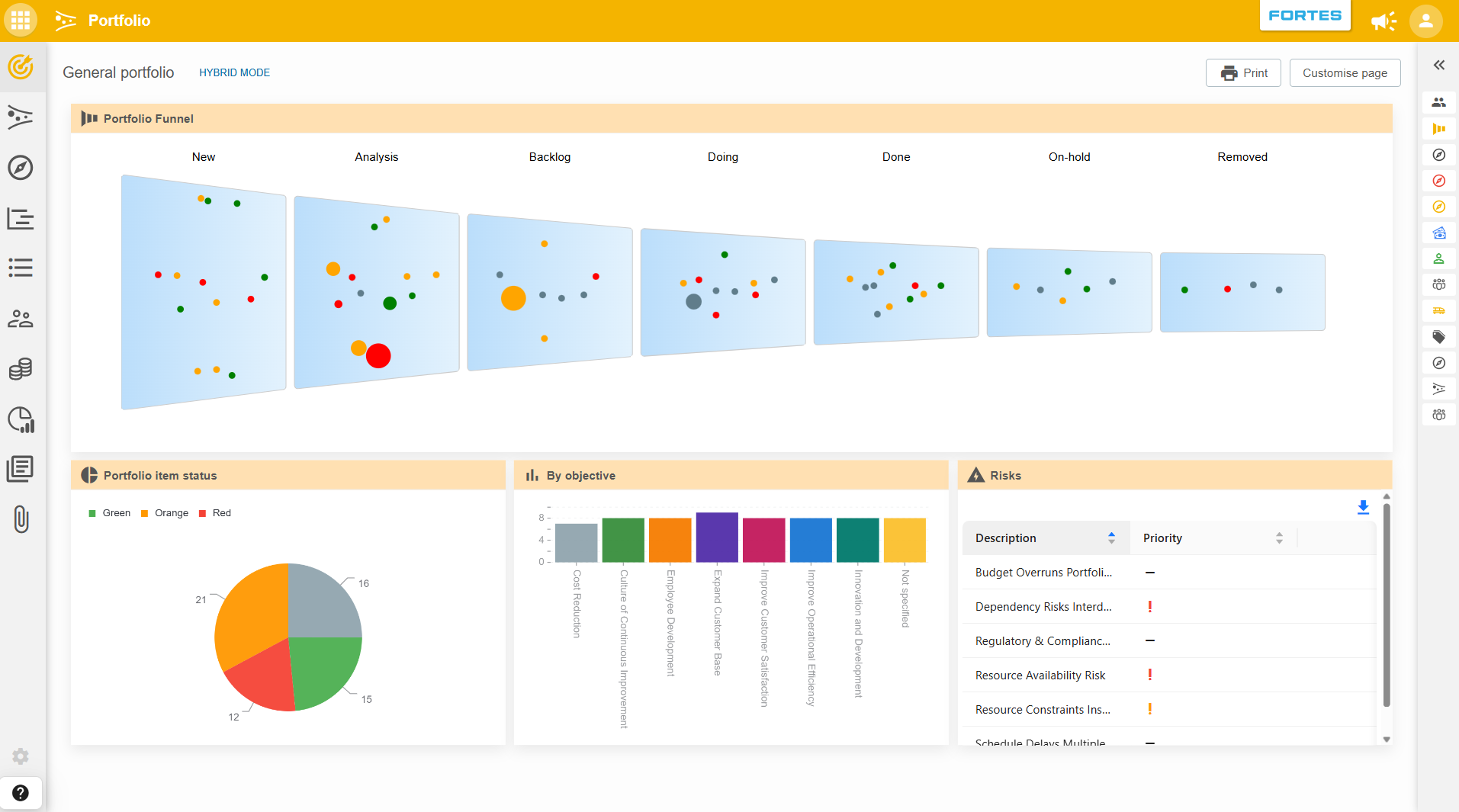Toggle Red series in status legend
The height and width of the screenshot is (812, 1459).
pyautogui.click(x=215, y=513)
